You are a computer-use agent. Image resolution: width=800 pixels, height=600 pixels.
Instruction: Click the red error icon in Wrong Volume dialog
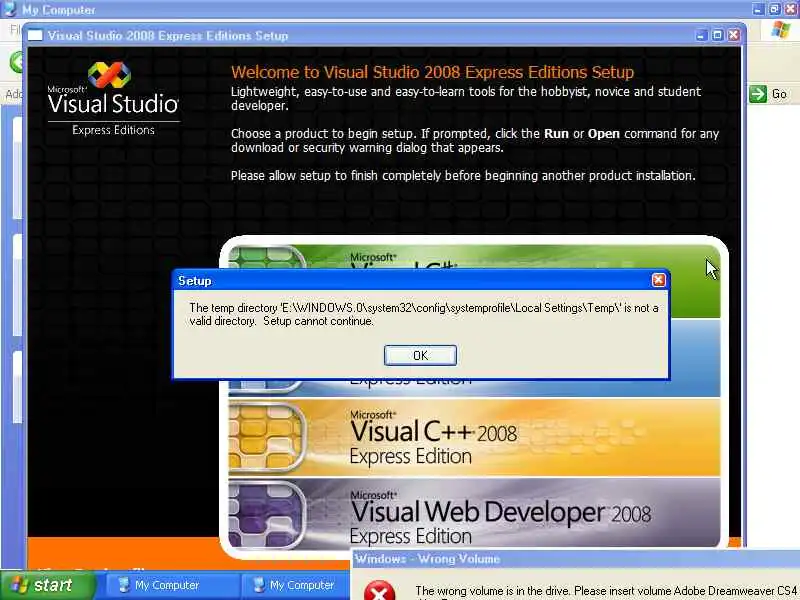(x=380, y=591)
